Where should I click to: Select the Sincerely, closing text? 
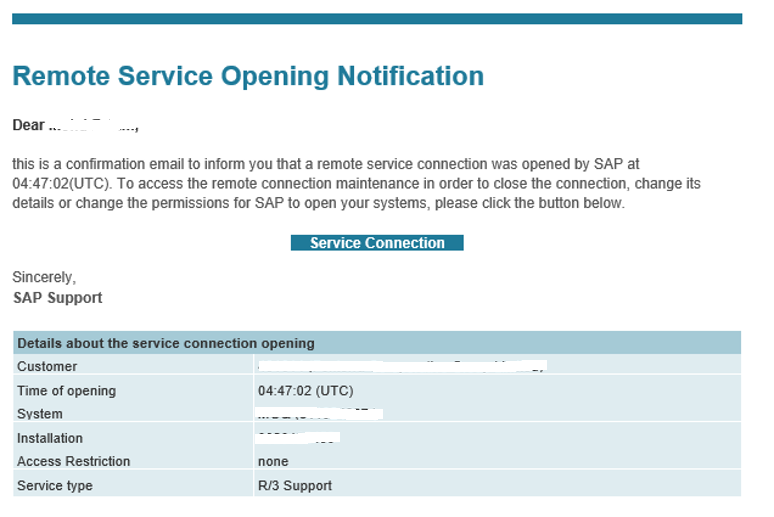(44, 278)
